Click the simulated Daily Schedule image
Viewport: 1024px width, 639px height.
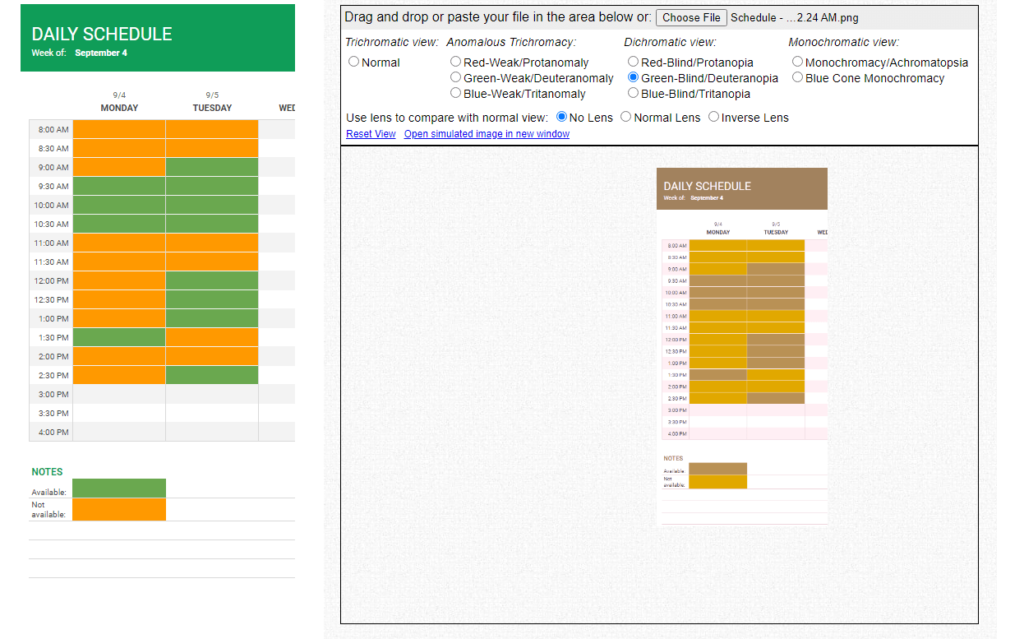(742, 346)
